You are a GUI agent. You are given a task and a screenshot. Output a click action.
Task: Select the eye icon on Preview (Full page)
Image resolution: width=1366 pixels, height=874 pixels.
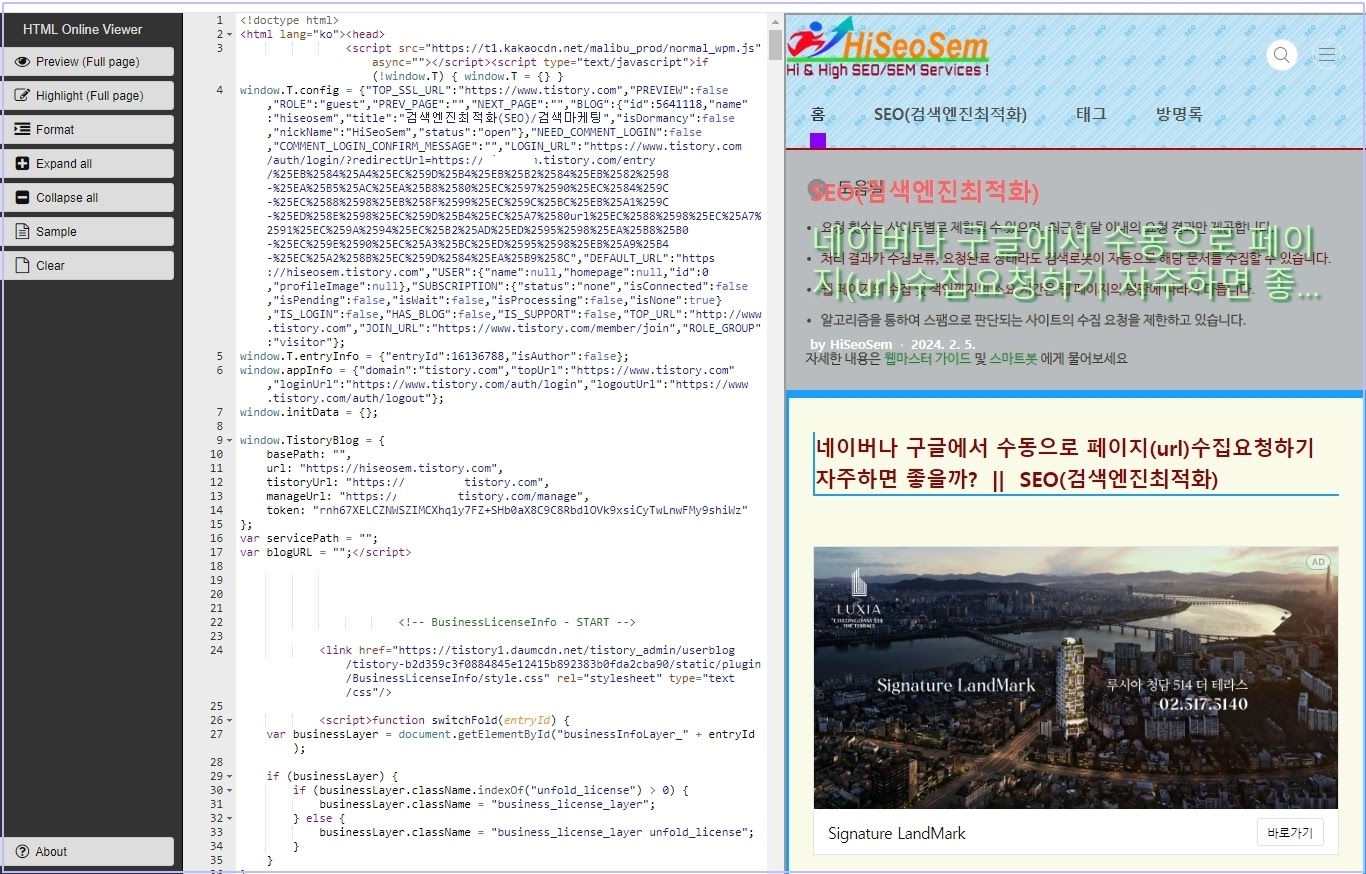point(23,62)
